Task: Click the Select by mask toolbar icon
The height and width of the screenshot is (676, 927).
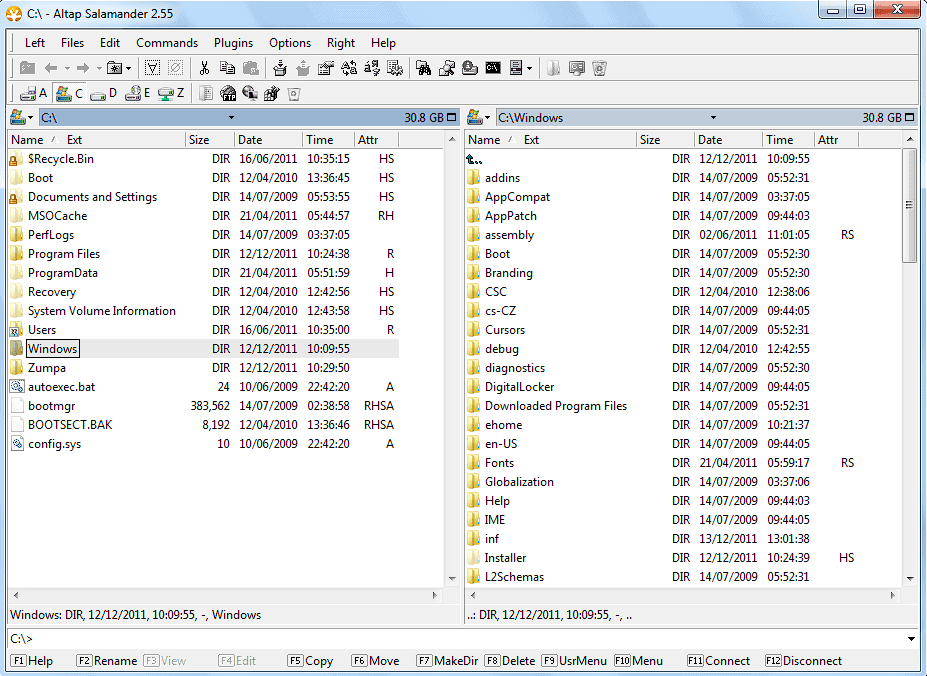Action: point(152,68)
